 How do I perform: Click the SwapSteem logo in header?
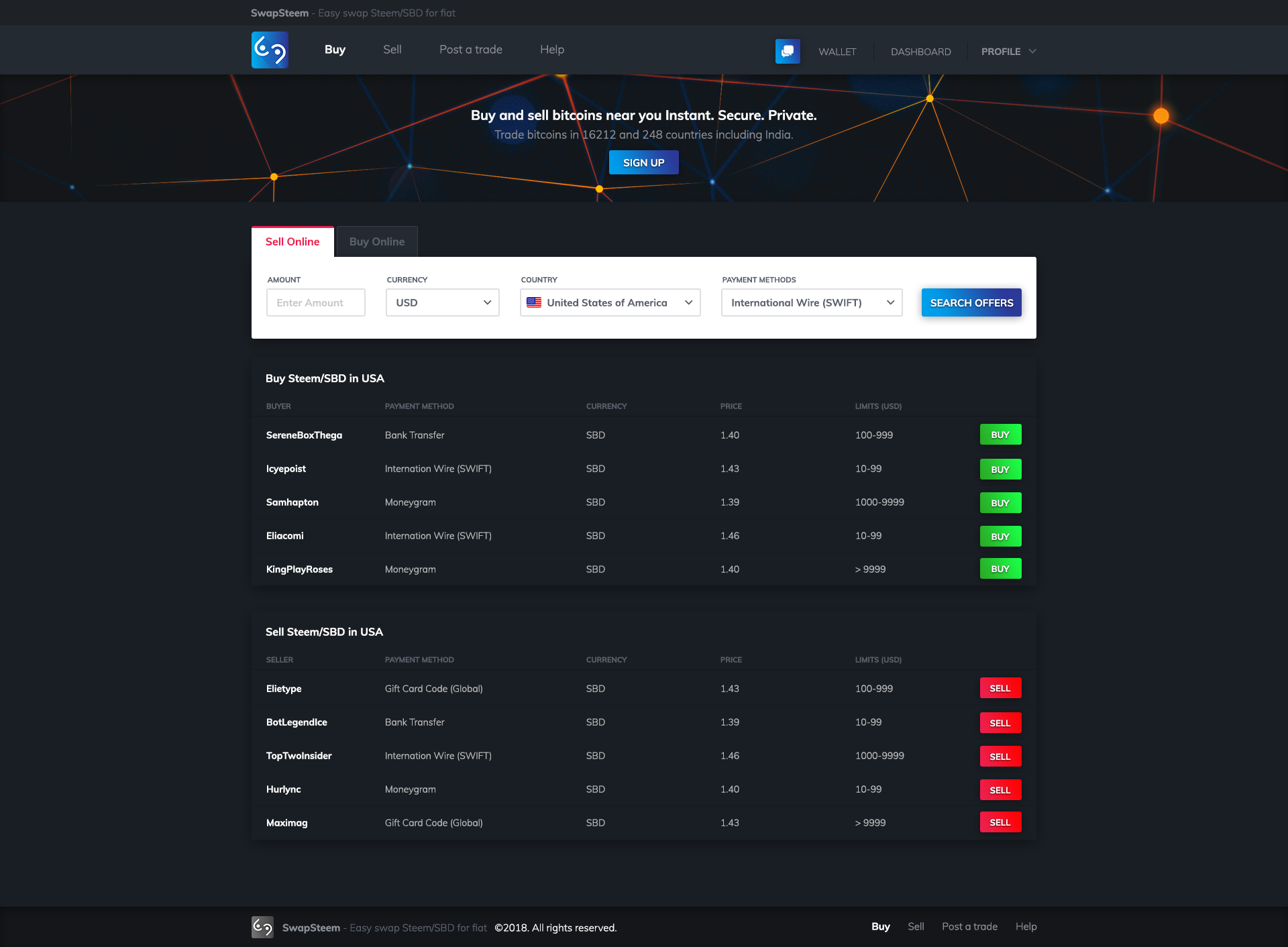[270, 50]
